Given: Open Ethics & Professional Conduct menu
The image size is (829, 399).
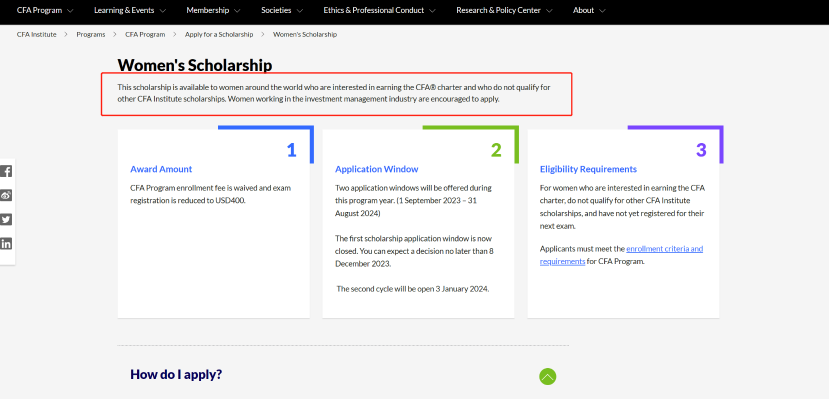Looking at the screenshot, I should point(380,10).
